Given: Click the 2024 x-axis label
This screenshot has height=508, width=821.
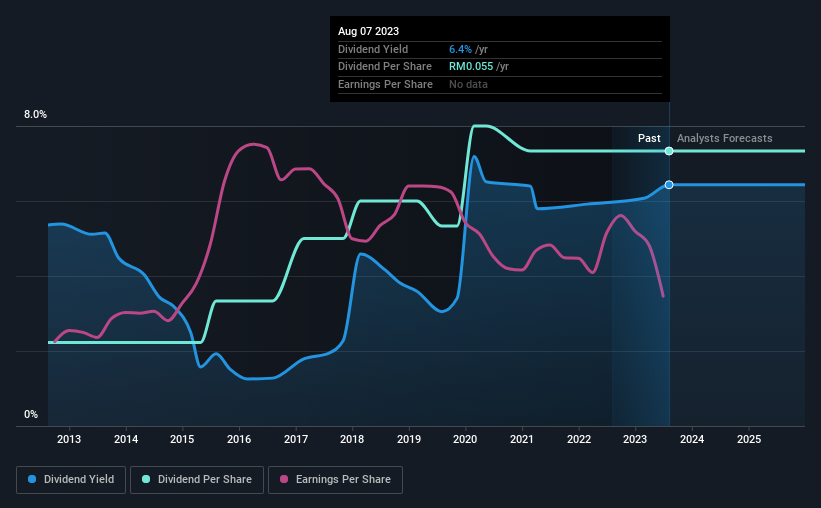Looking at the screenshot, I should click(x=692, y=439).
